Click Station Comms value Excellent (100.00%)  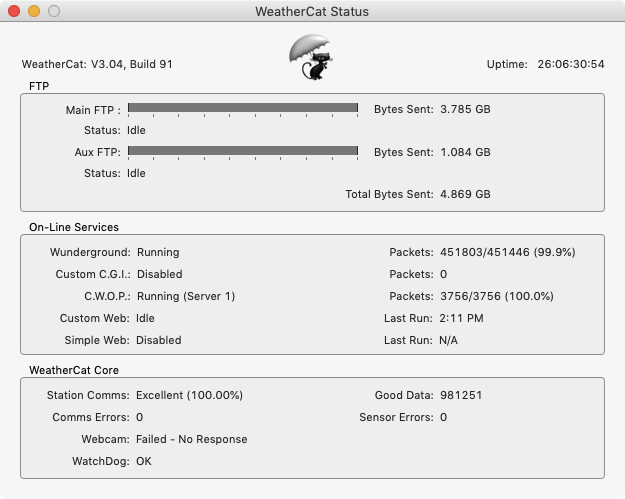click(x=189, y=395)
